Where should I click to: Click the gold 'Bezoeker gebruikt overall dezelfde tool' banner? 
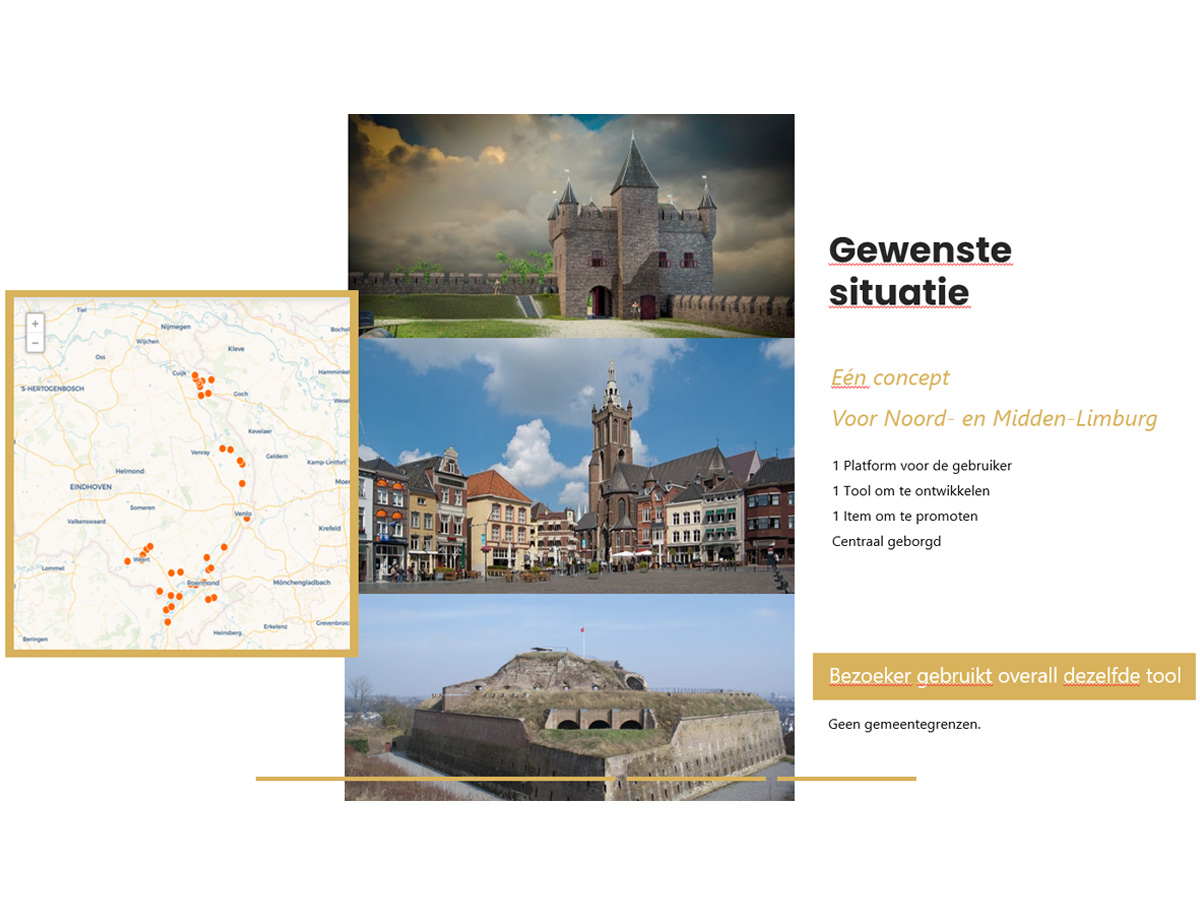tap(1004, 677)
